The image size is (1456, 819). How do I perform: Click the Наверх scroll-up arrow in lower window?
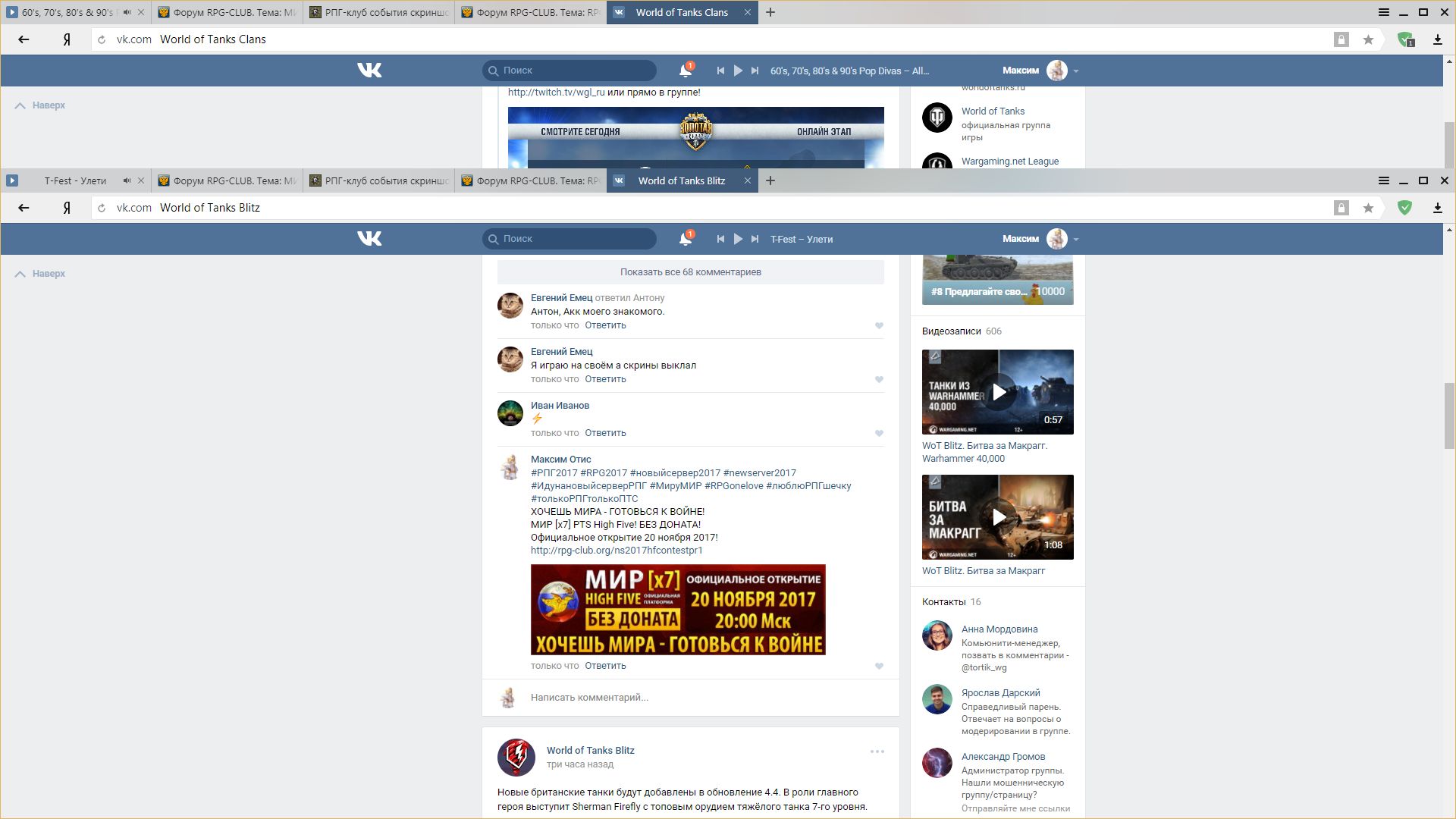click(20, 274)
